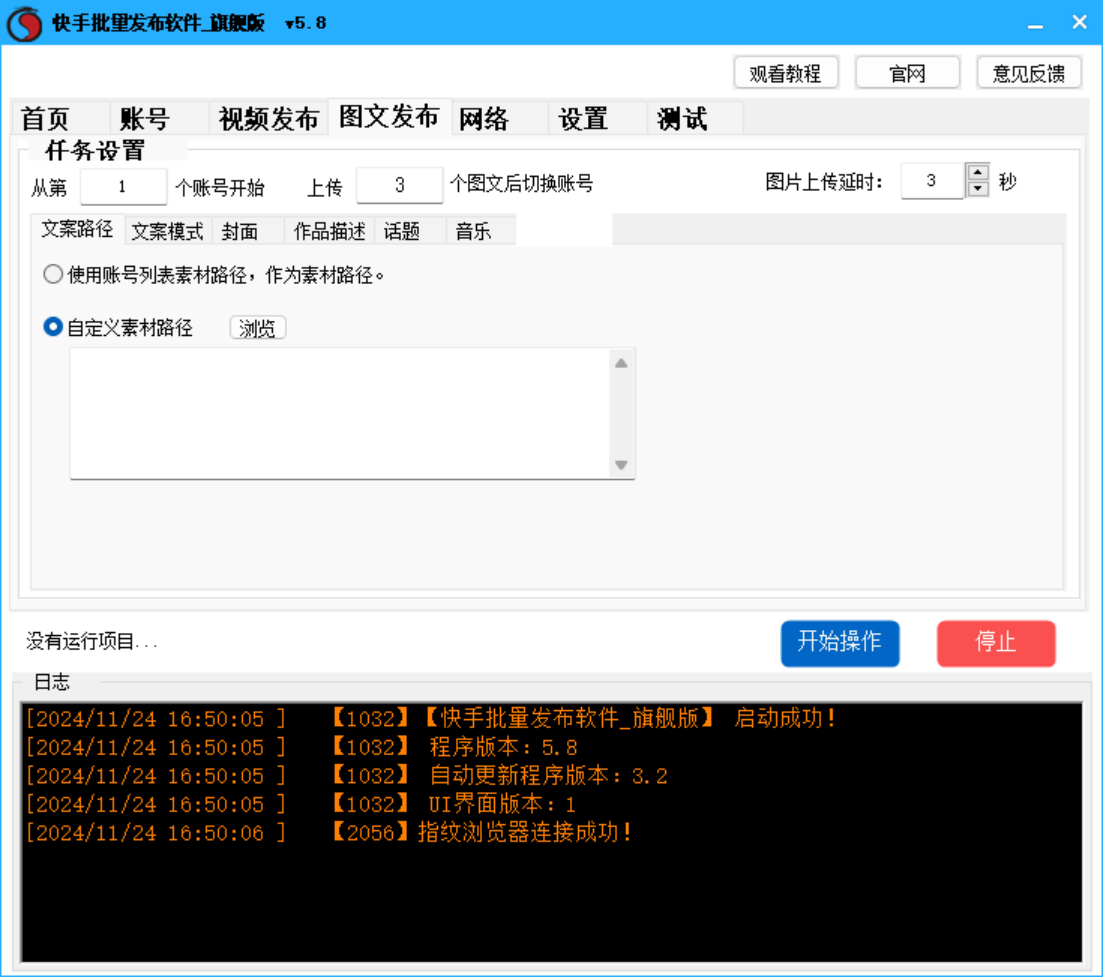Switch to the 账号 tab
1103x977 pixels.
160,118
